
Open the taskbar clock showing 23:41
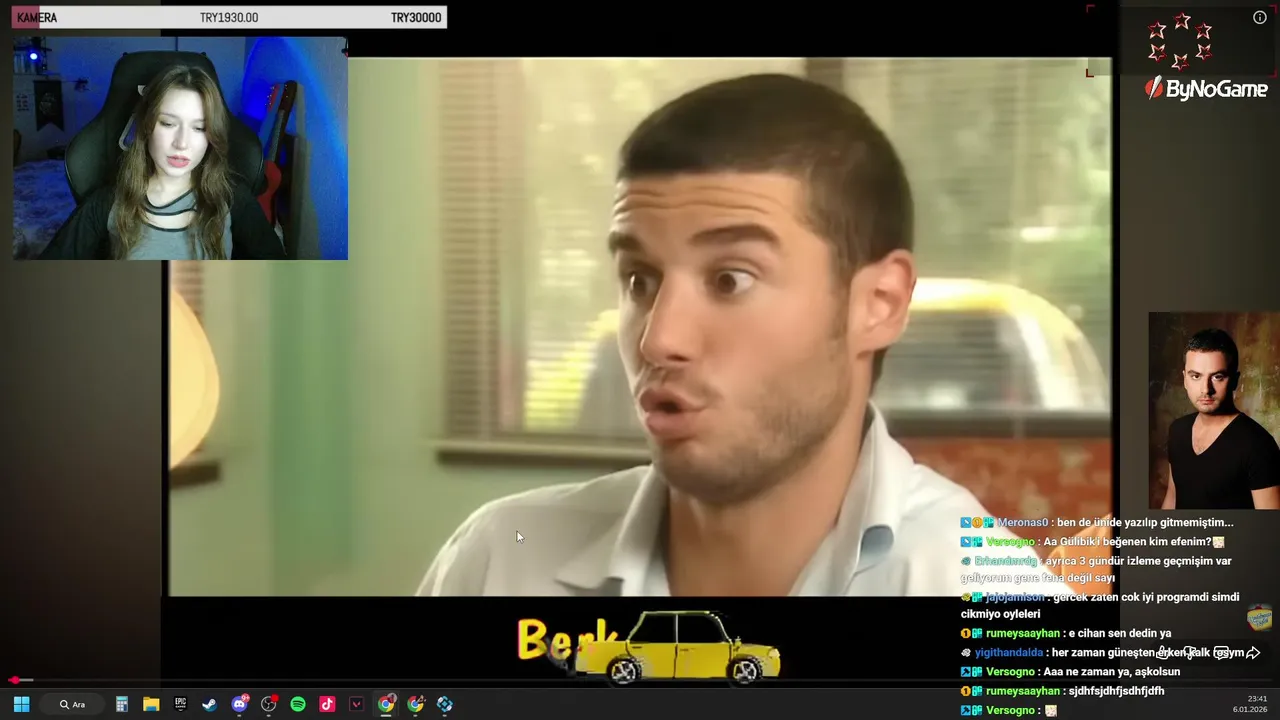tap(1250, 704)
